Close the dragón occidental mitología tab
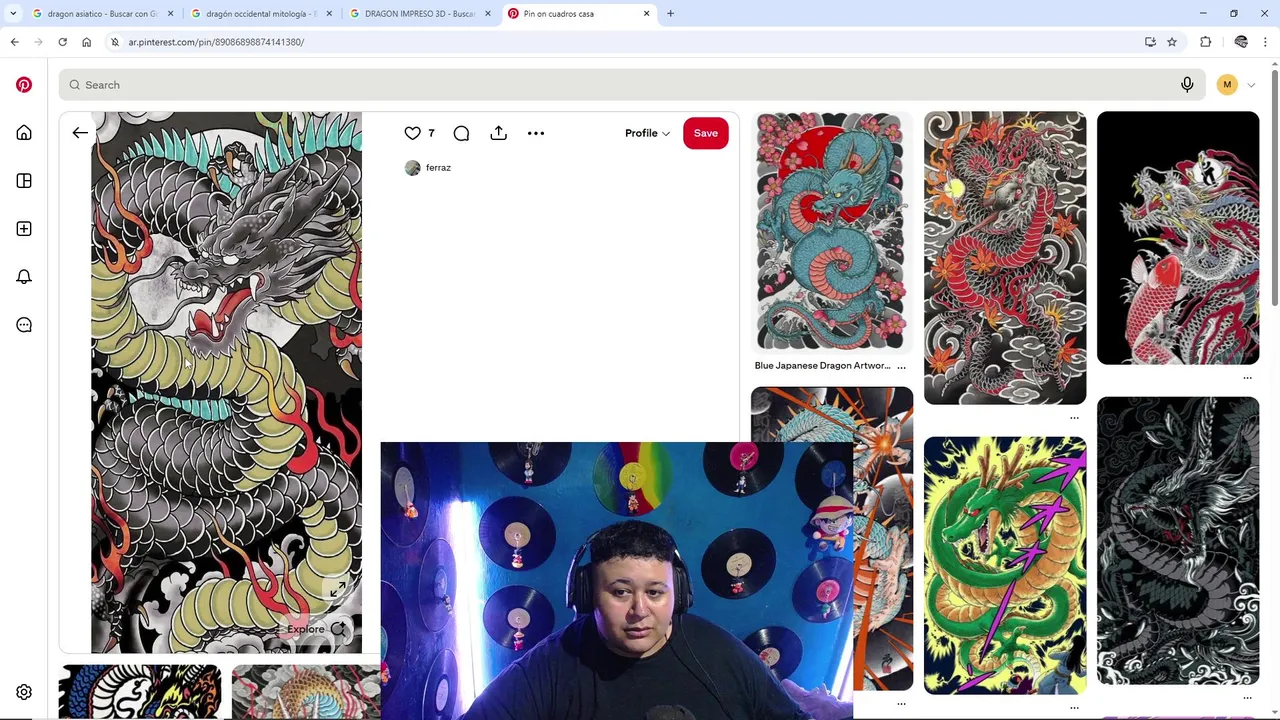This screenshot has height=720, width=1280. [329, 14]
